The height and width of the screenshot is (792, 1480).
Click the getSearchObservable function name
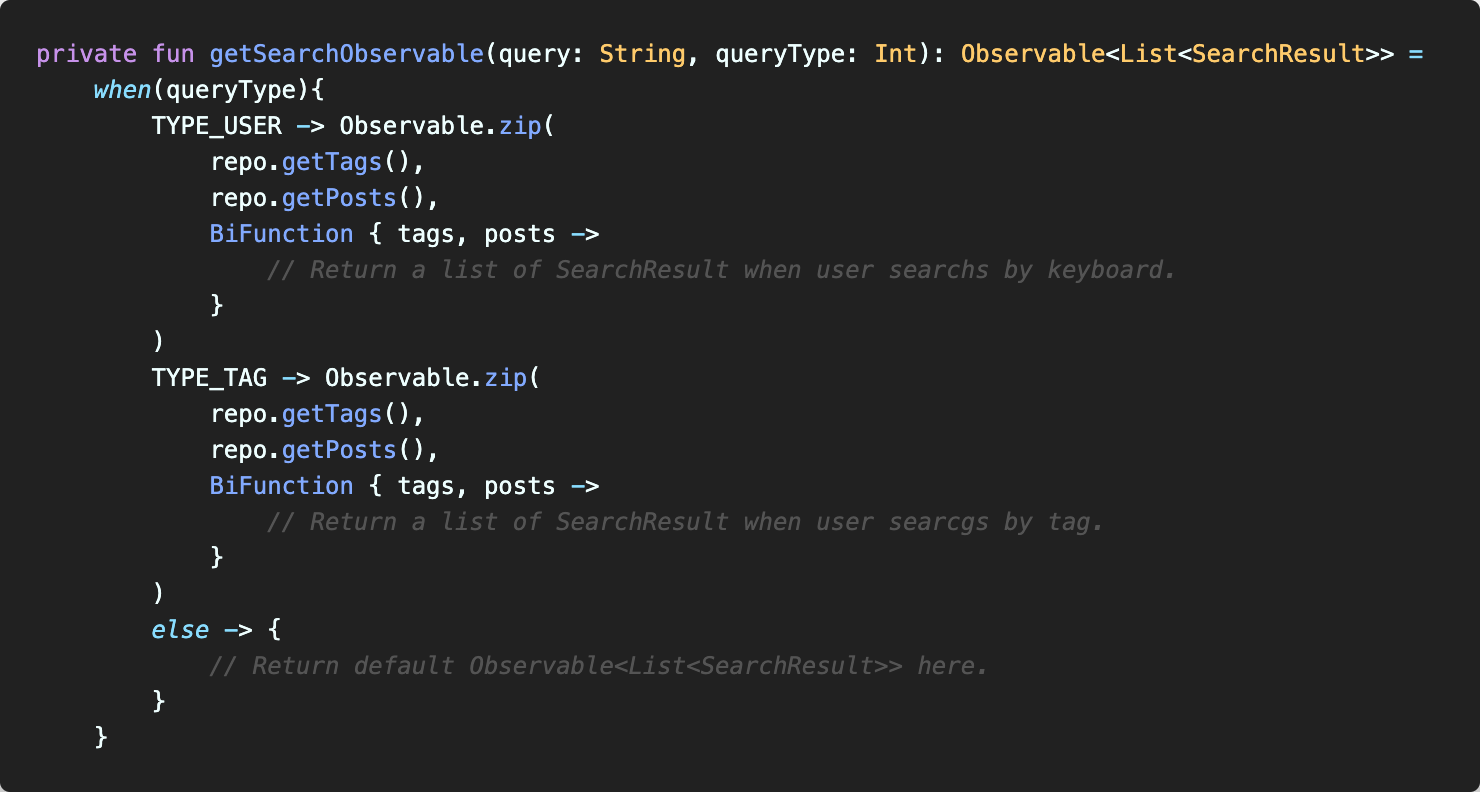point(347,54)
